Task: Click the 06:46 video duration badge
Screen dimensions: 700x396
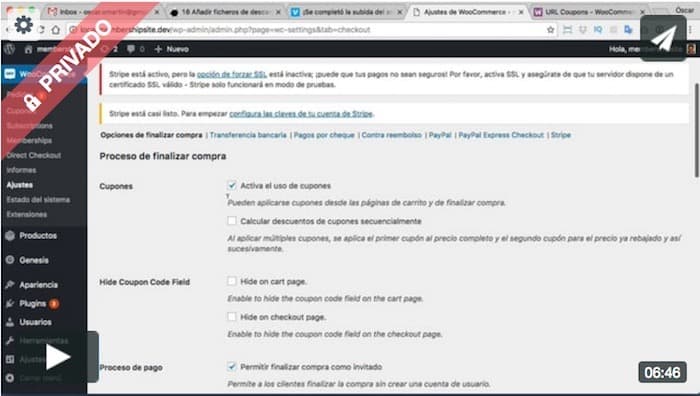Action: point(662,372)
